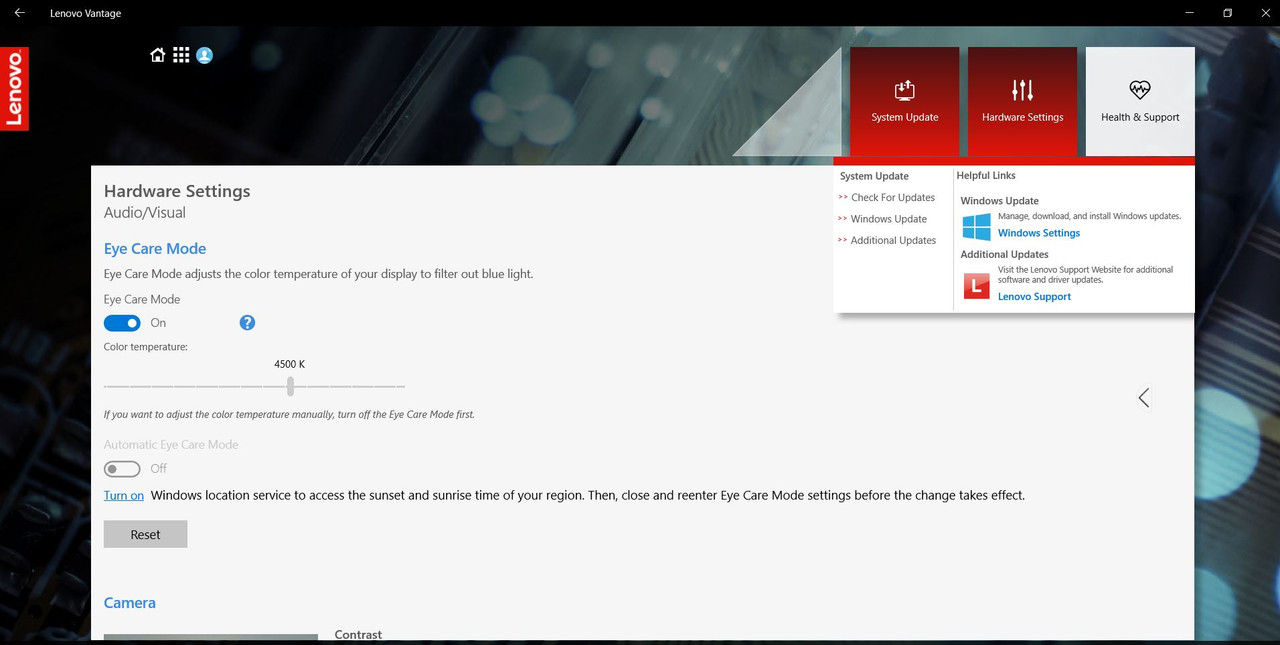The width and height of the screenshot is (1280, 645).
Task: Click the Reset button
Action: [x=145, y=534]
